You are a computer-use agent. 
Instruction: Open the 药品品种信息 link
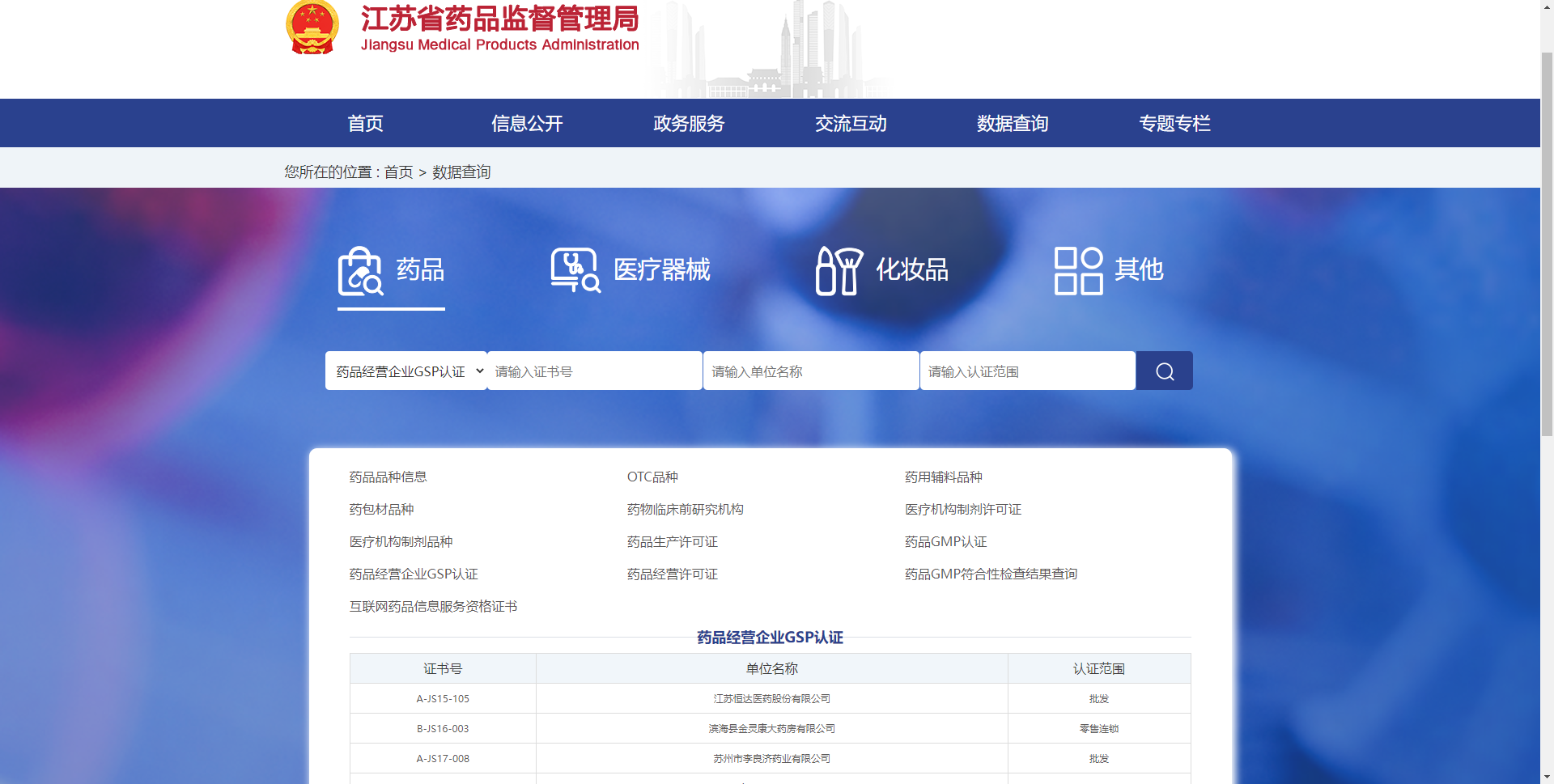coord(388,477)
